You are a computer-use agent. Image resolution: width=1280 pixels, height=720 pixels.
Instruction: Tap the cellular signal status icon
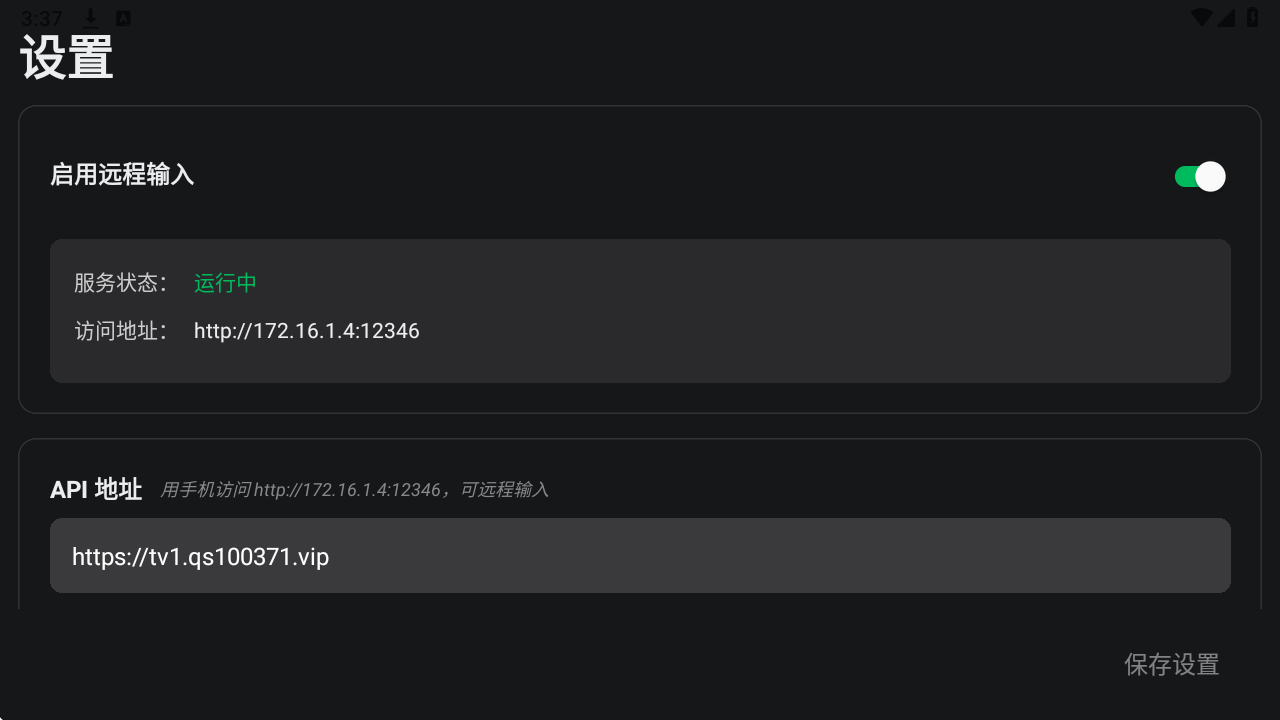[1226, 18]
